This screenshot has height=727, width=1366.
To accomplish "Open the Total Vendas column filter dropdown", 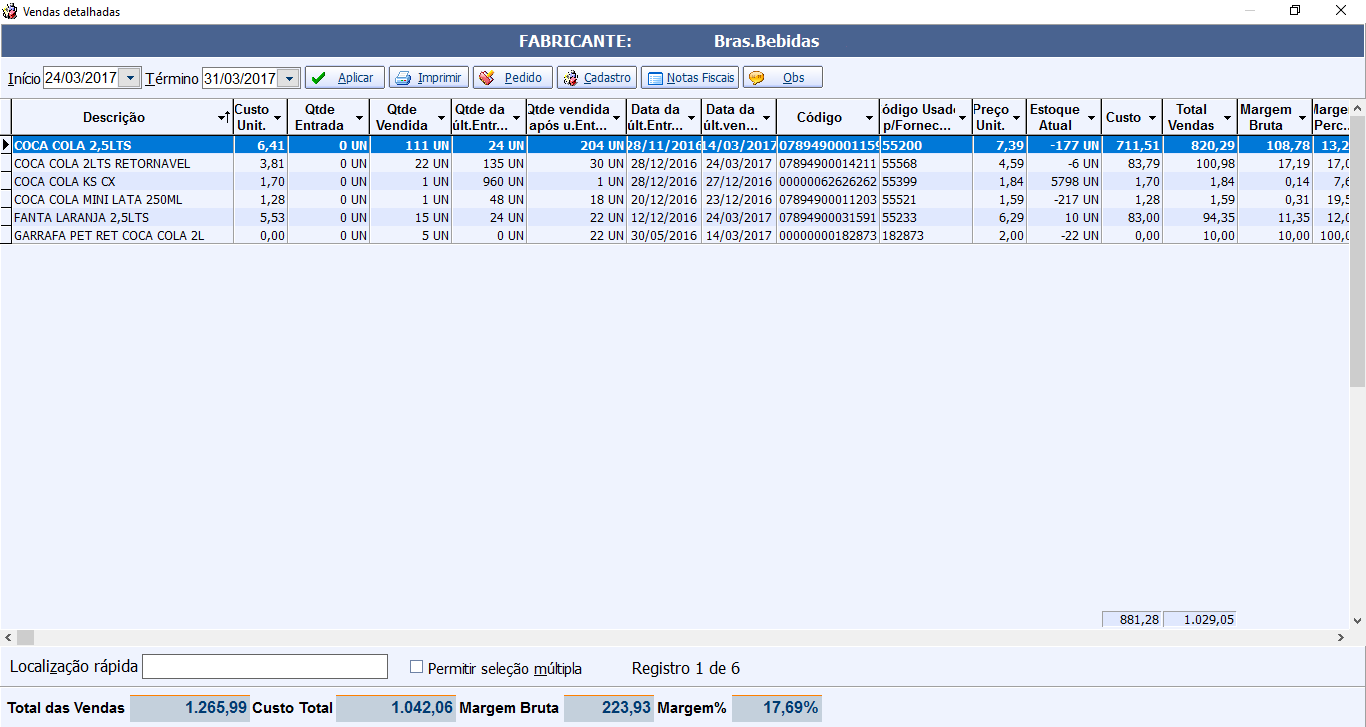I will click(1227, 118).
